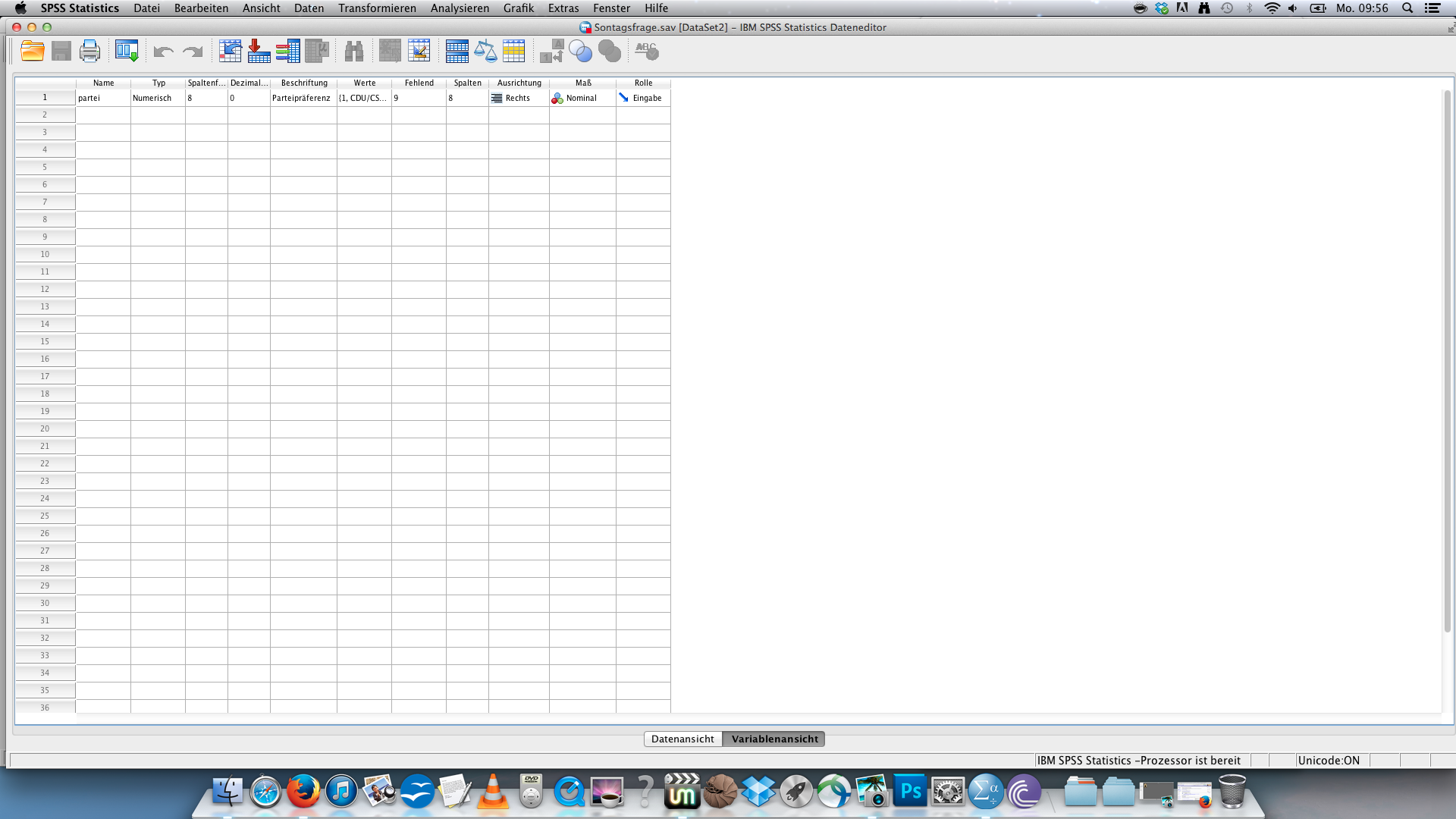Click empty Name cell in row 2
1456x819 pixels.
point(103,115)
